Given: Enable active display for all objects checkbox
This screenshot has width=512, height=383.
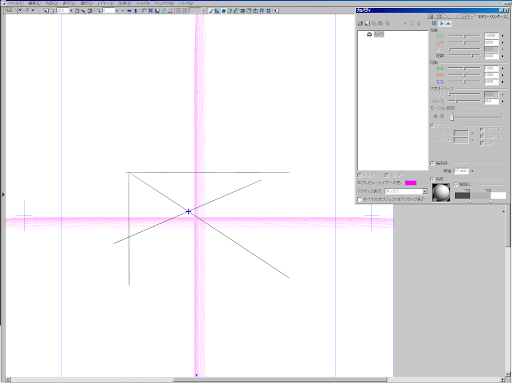Looking at the screenshot, I should tap(359, 199).
